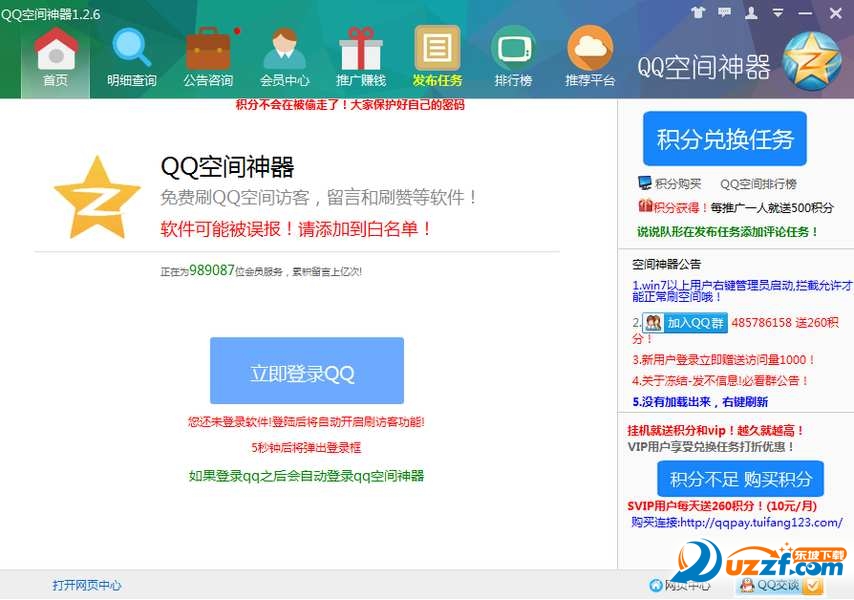
Task: Click announcement 4 关于冻结-发不信息
Action: 720,381
